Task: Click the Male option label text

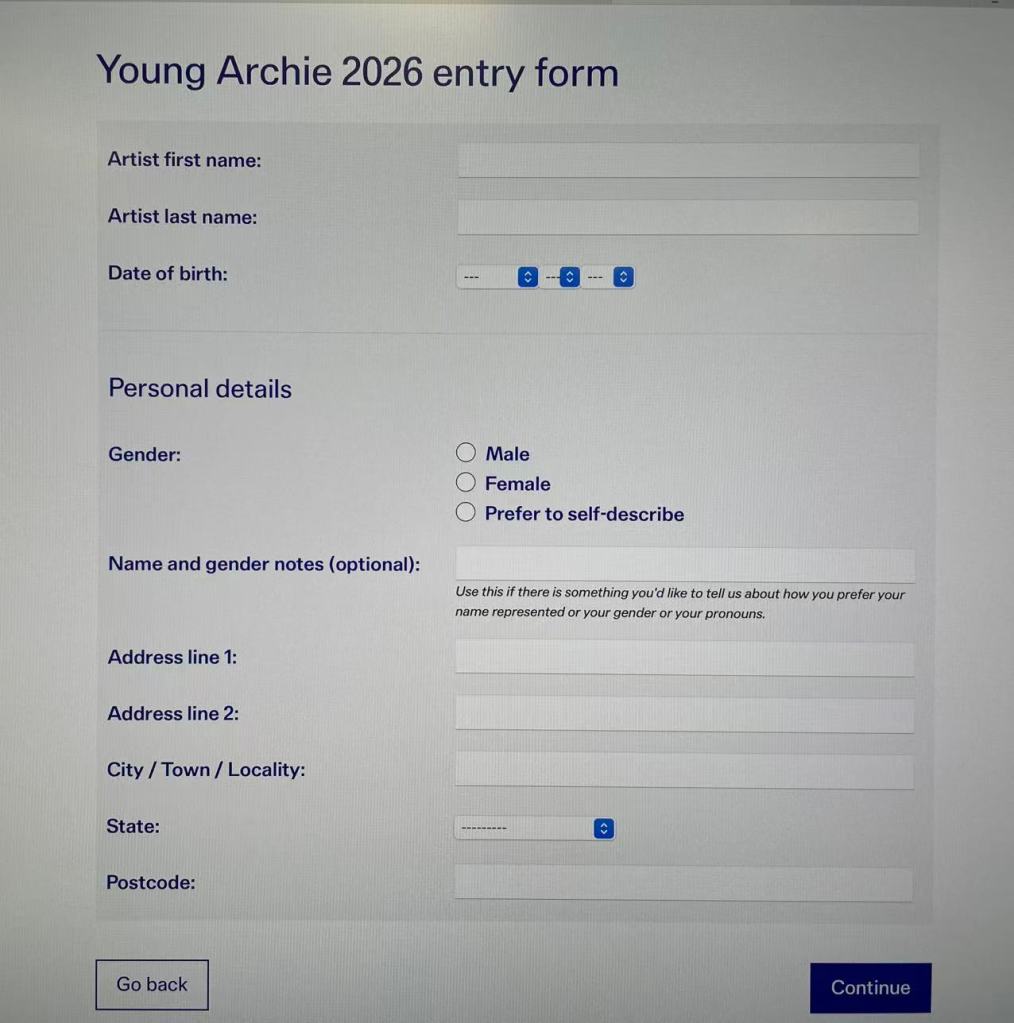Action: point(507,454)
